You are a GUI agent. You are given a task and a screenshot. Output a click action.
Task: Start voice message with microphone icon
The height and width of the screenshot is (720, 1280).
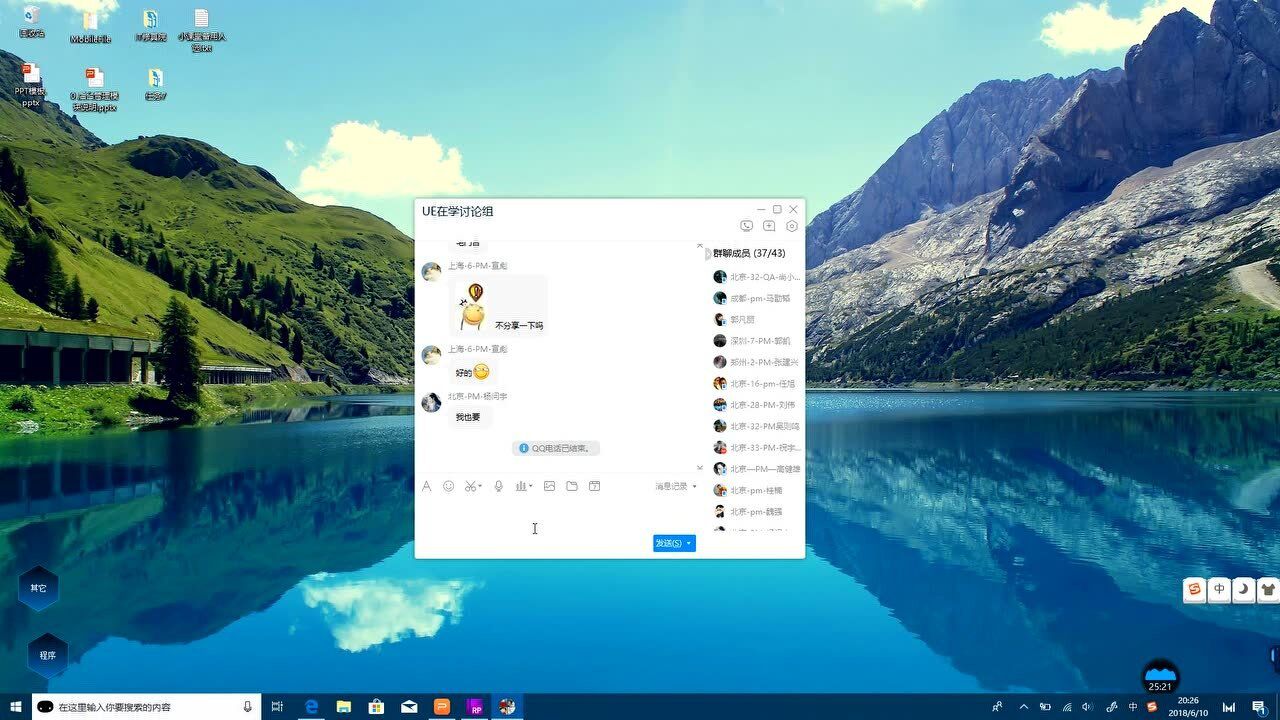(x=498, y=486)
